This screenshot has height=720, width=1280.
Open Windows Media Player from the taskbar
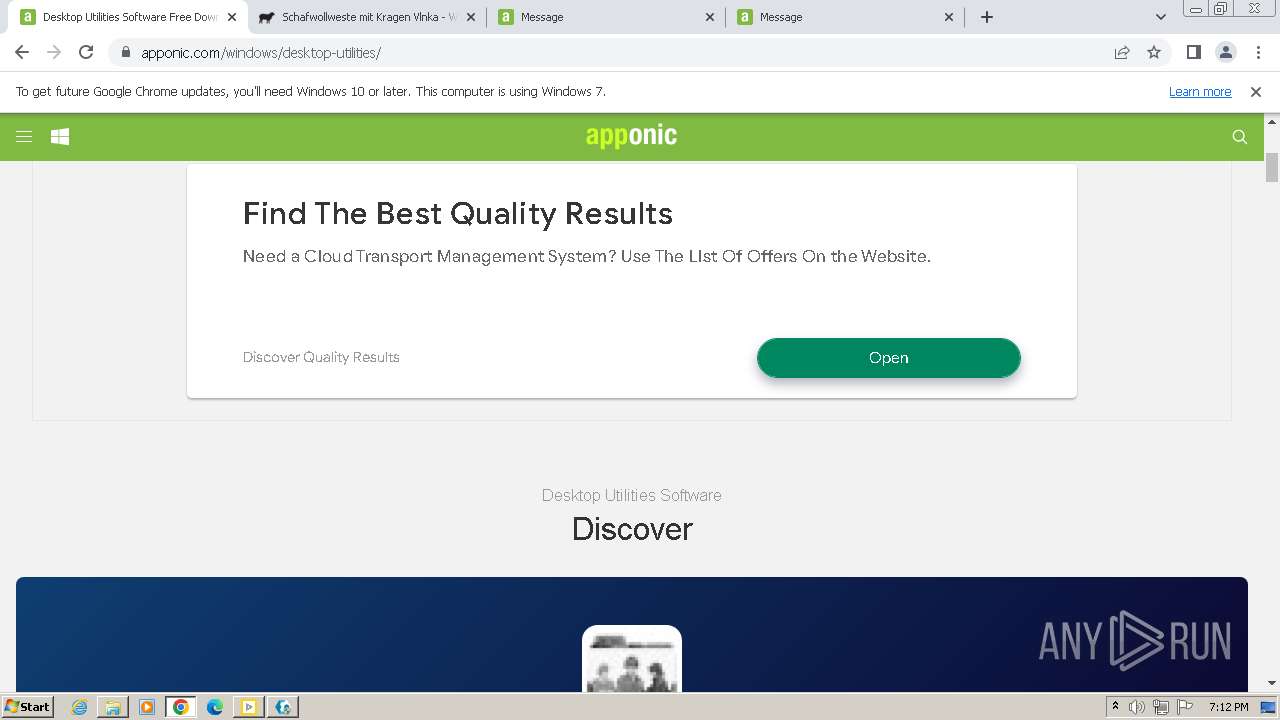coord(147,707)
